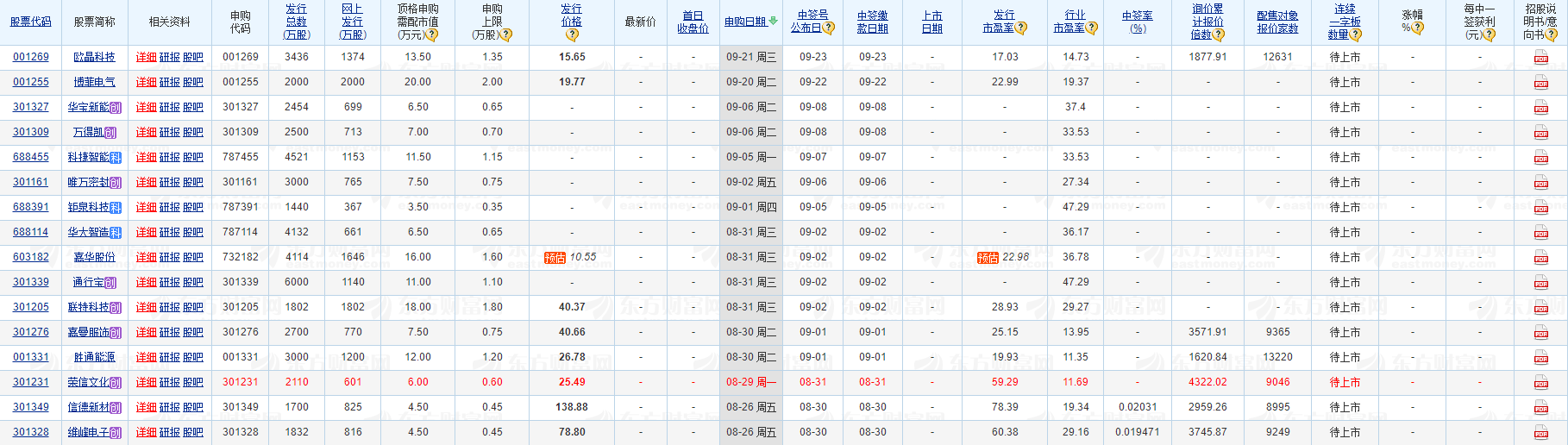Click help icon for 每中一签获利 column
The height and width of the screenshot is (445, 1568).
tap(1490, 35)
